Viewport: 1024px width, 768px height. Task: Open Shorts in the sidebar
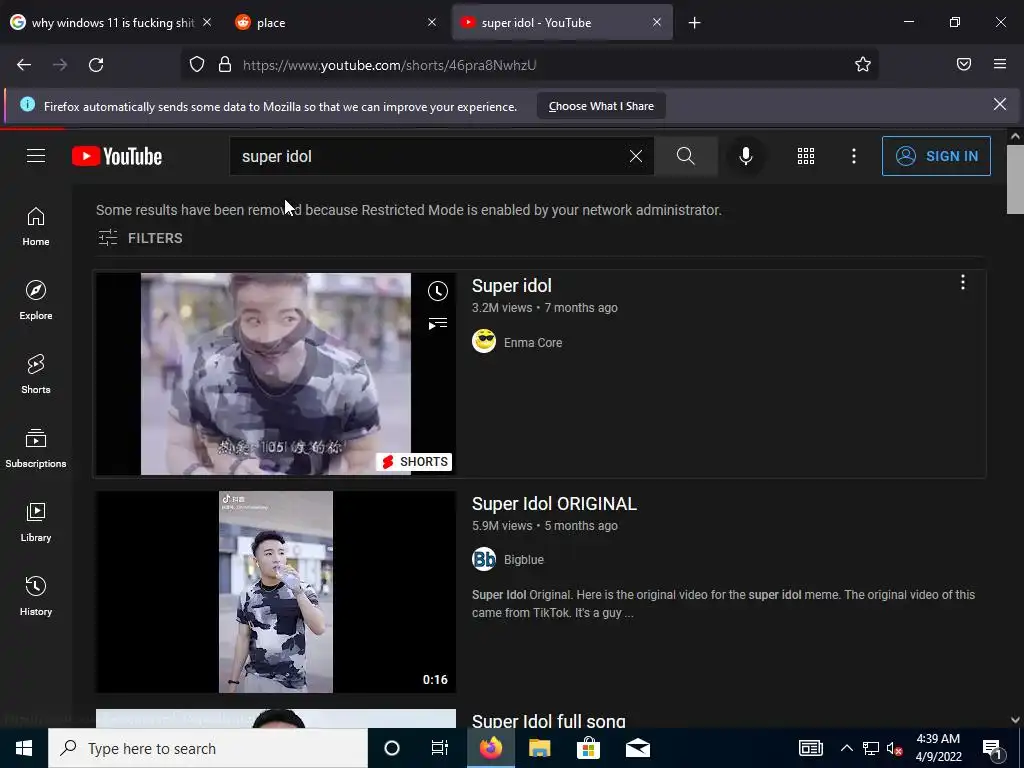(x=36, y=374)
